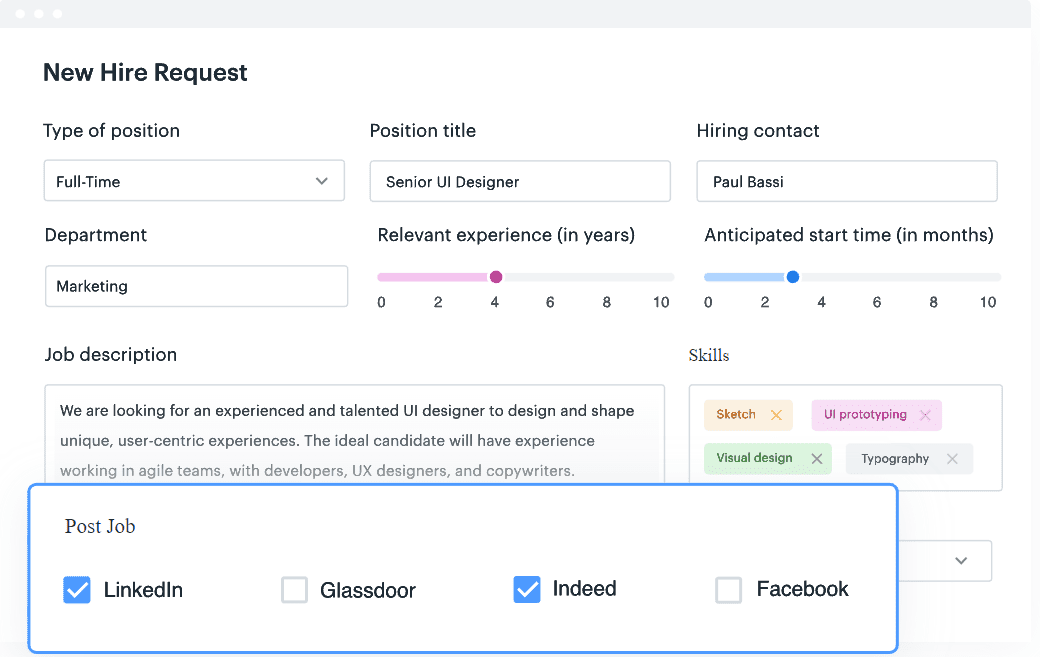Open the Type of position dropdown

194,181
